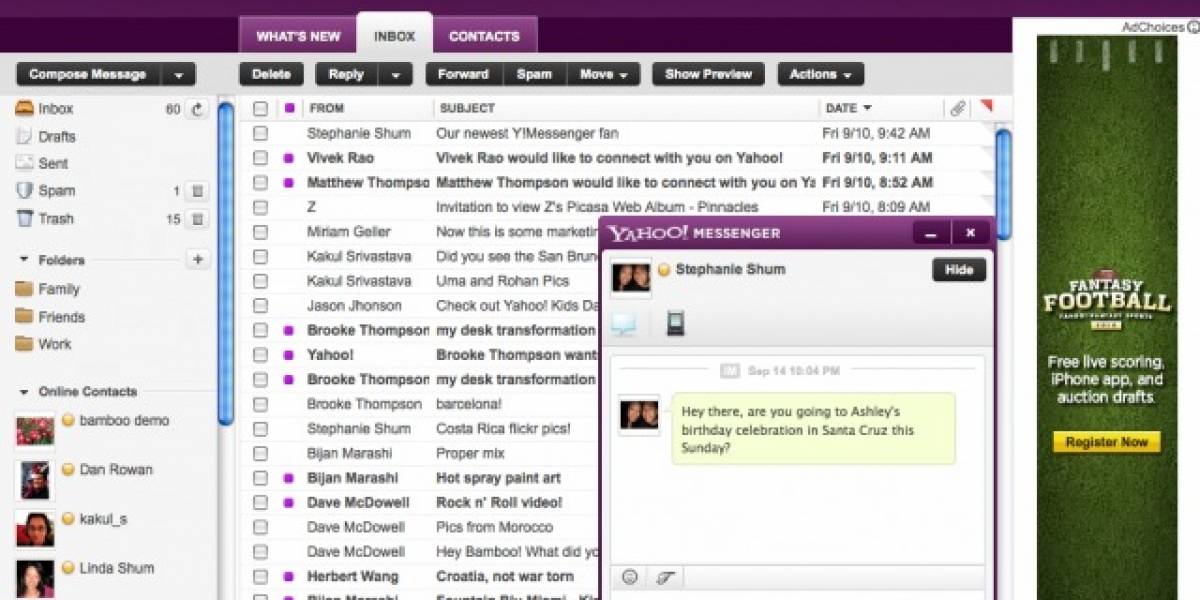Toggle the select-all checkbox in header

coord(260,108)
